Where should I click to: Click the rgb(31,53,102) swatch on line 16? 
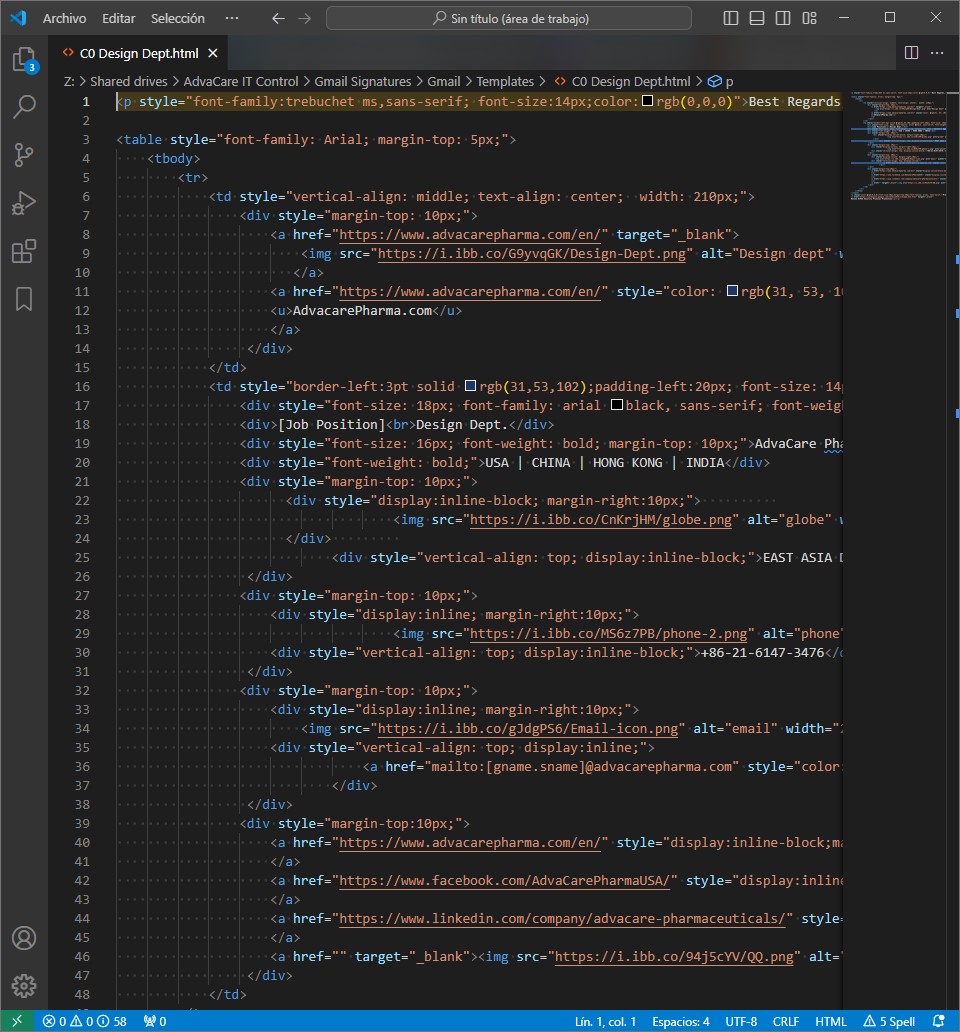(470, 386)
